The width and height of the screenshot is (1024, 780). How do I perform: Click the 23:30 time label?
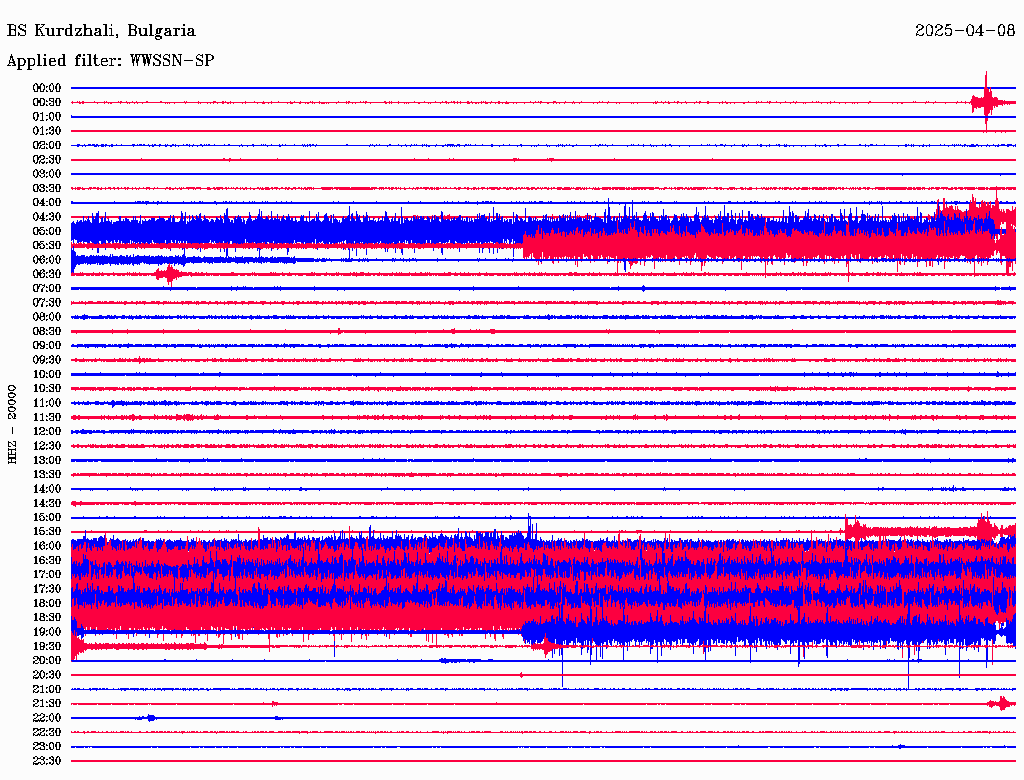coord(47,761)
